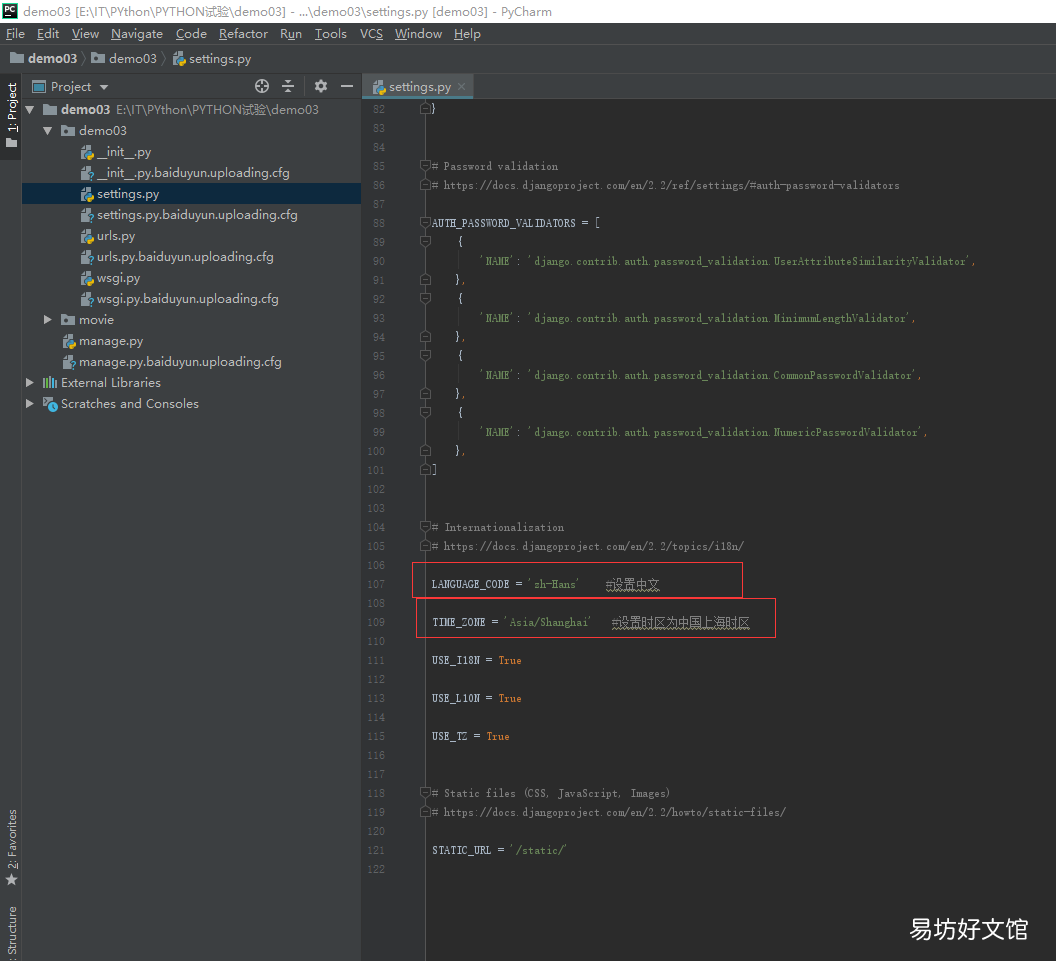Open the Window menu
Screen dimensions: 1056x961
coord(418,34)
